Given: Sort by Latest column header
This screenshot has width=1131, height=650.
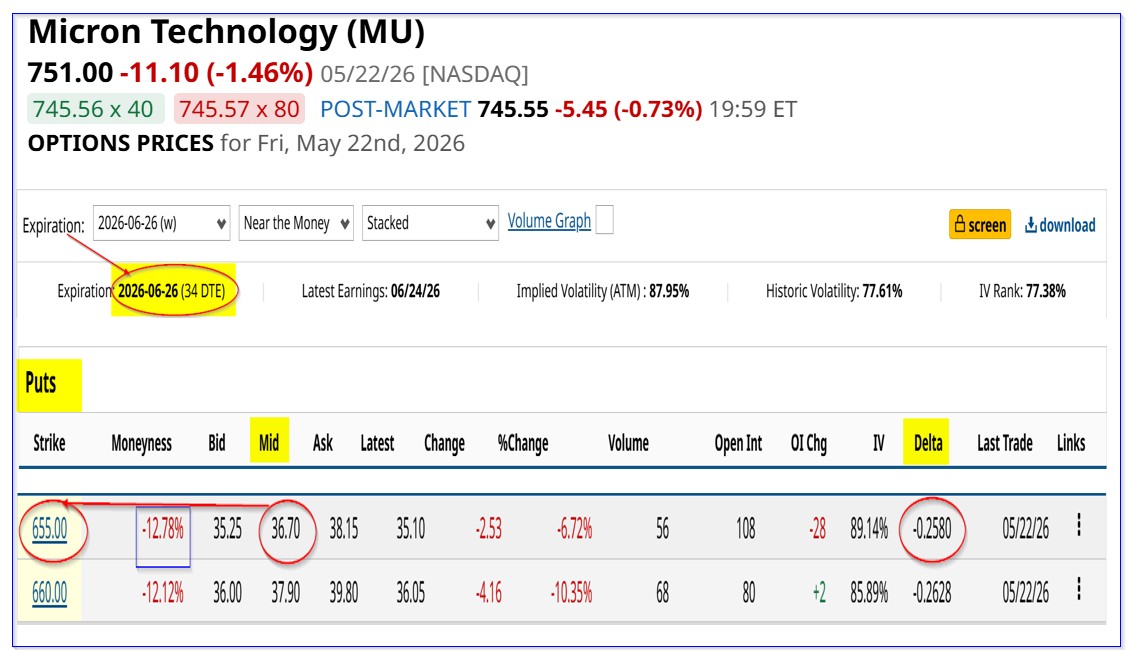Looking at the screenshot, I should coord(377,443).
